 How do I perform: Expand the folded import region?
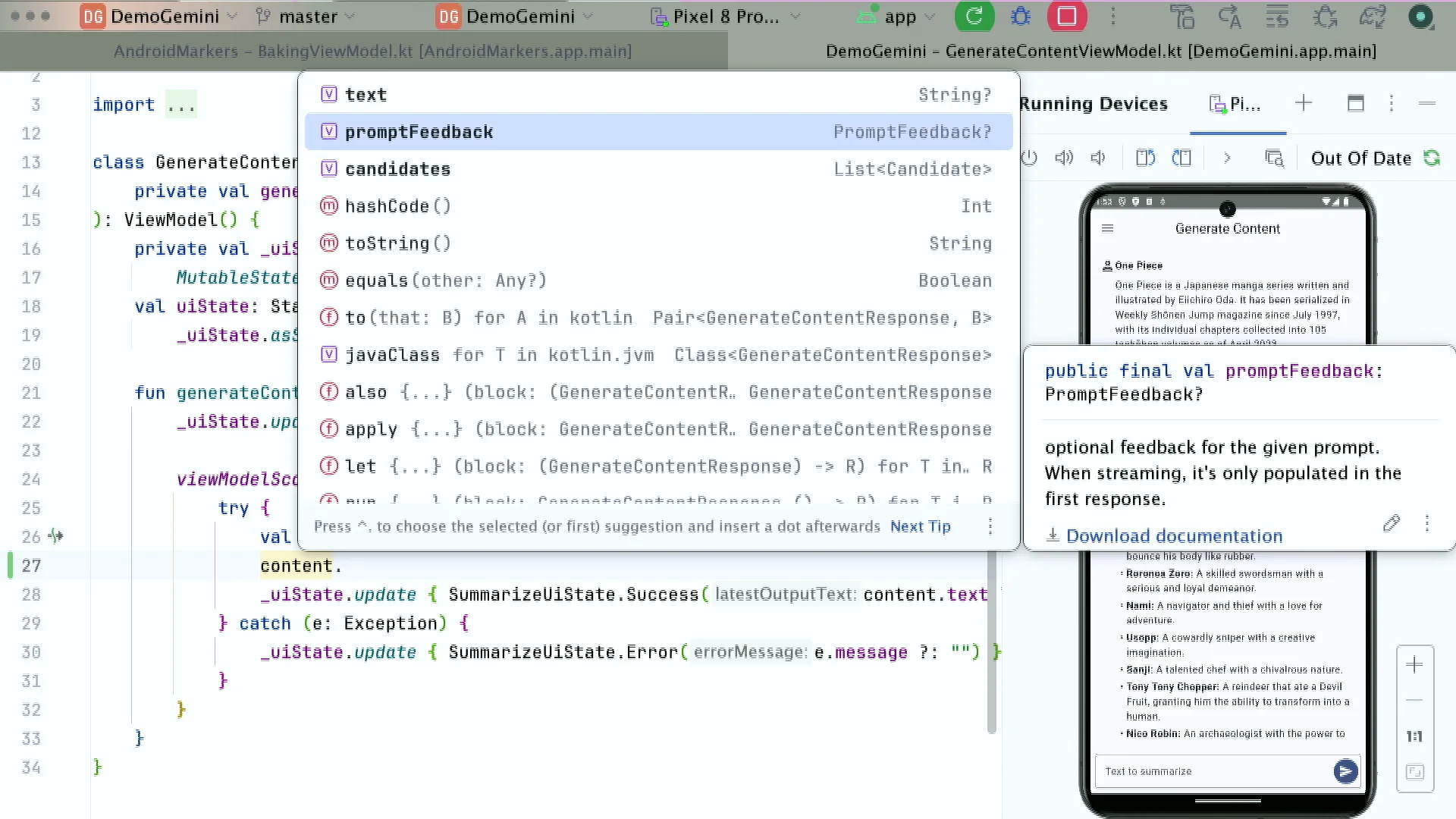point(181,105)
